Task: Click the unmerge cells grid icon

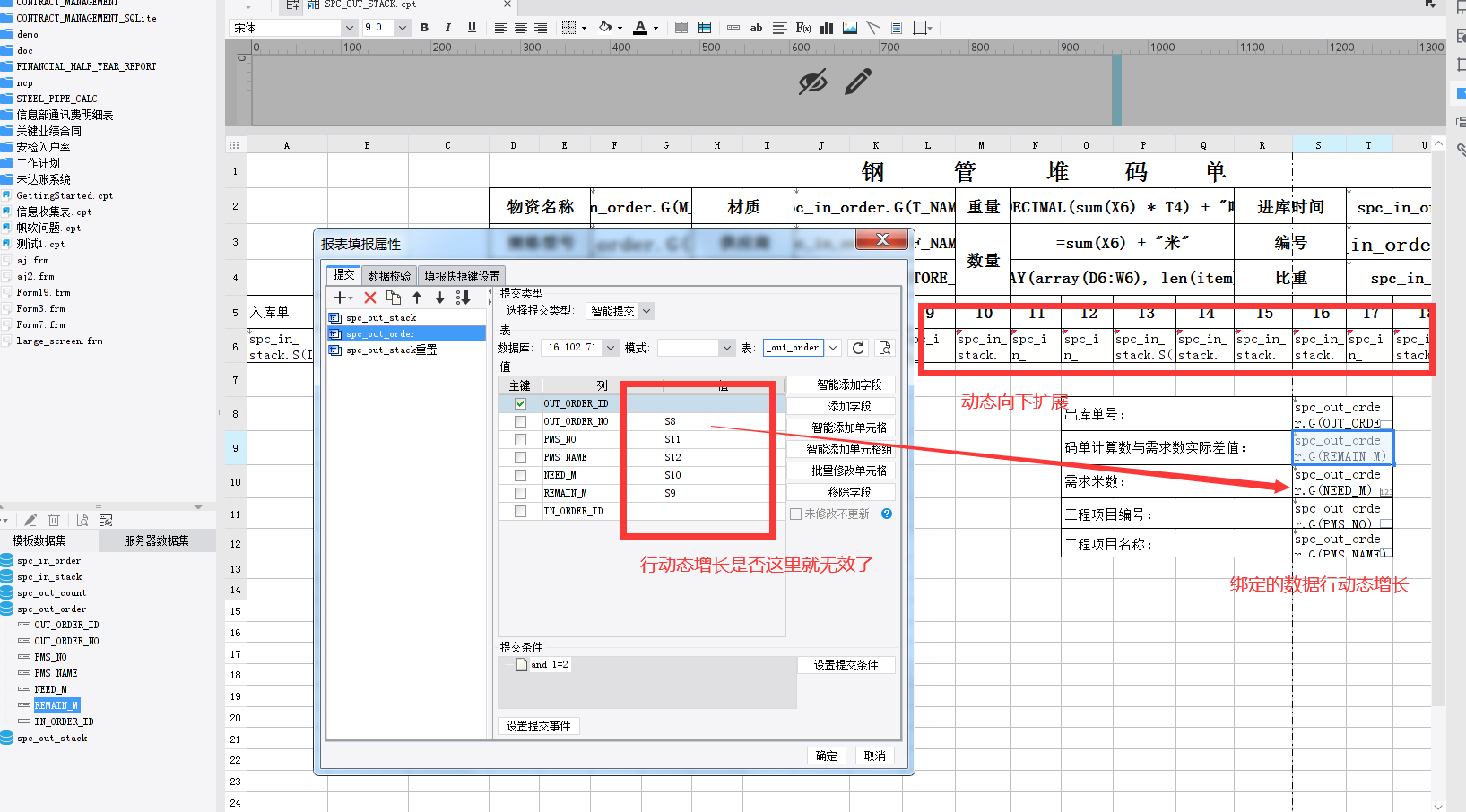Action: point(705,28)
